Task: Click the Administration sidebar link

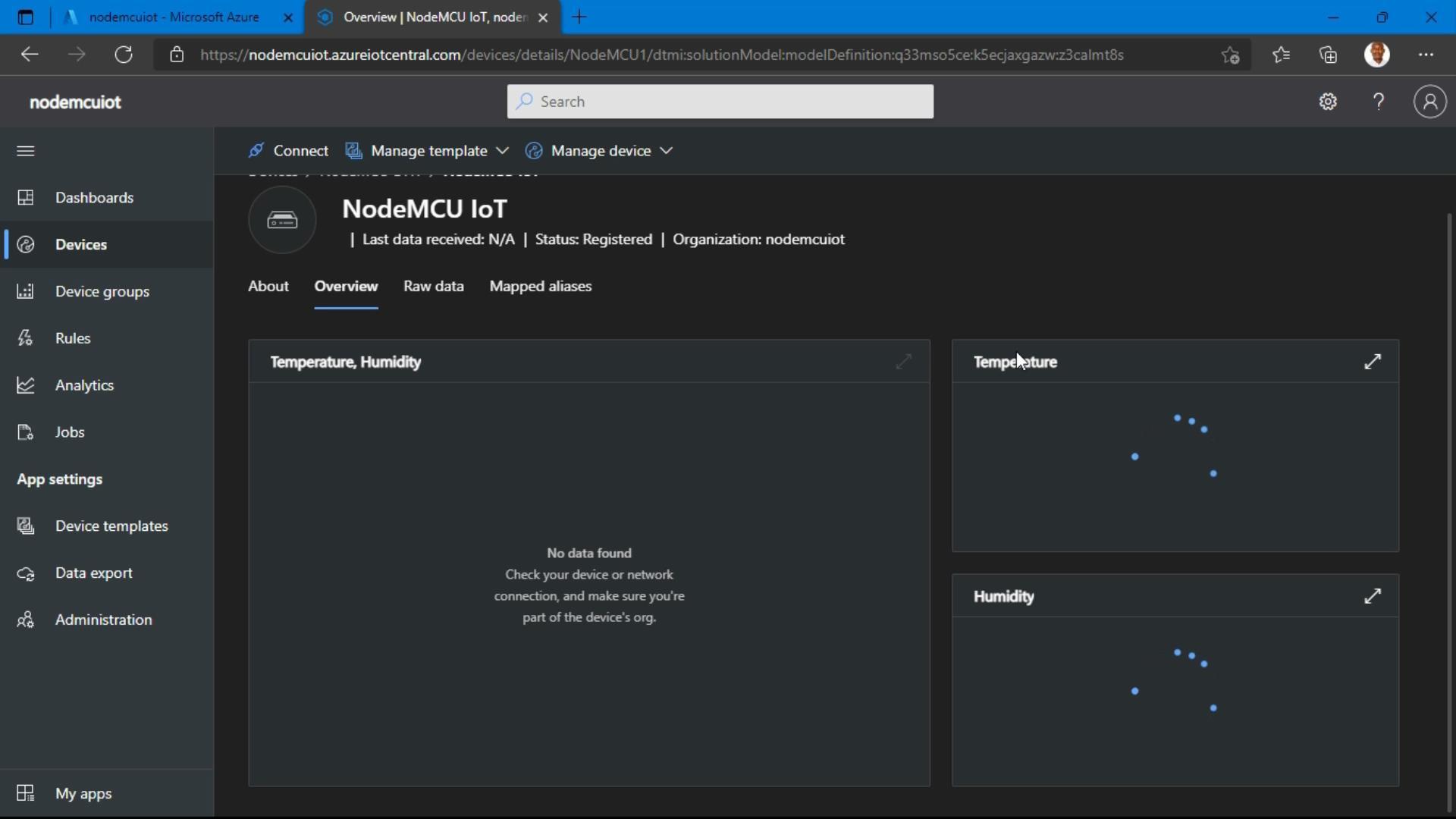Action: click(x=104, y=619)
